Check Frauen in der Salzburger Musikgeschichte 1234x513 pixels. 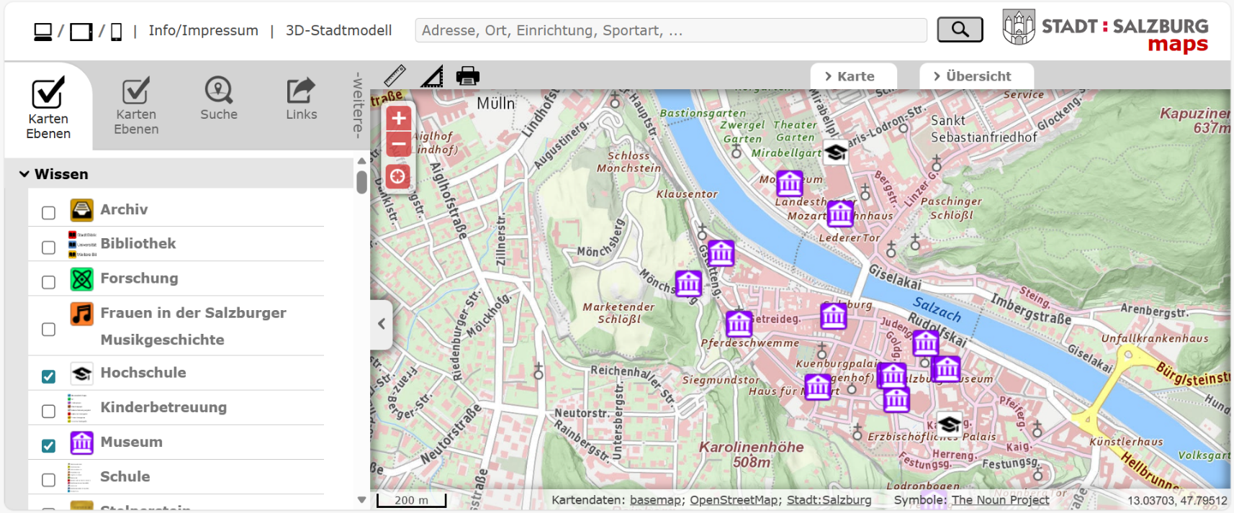coord(48,329)
